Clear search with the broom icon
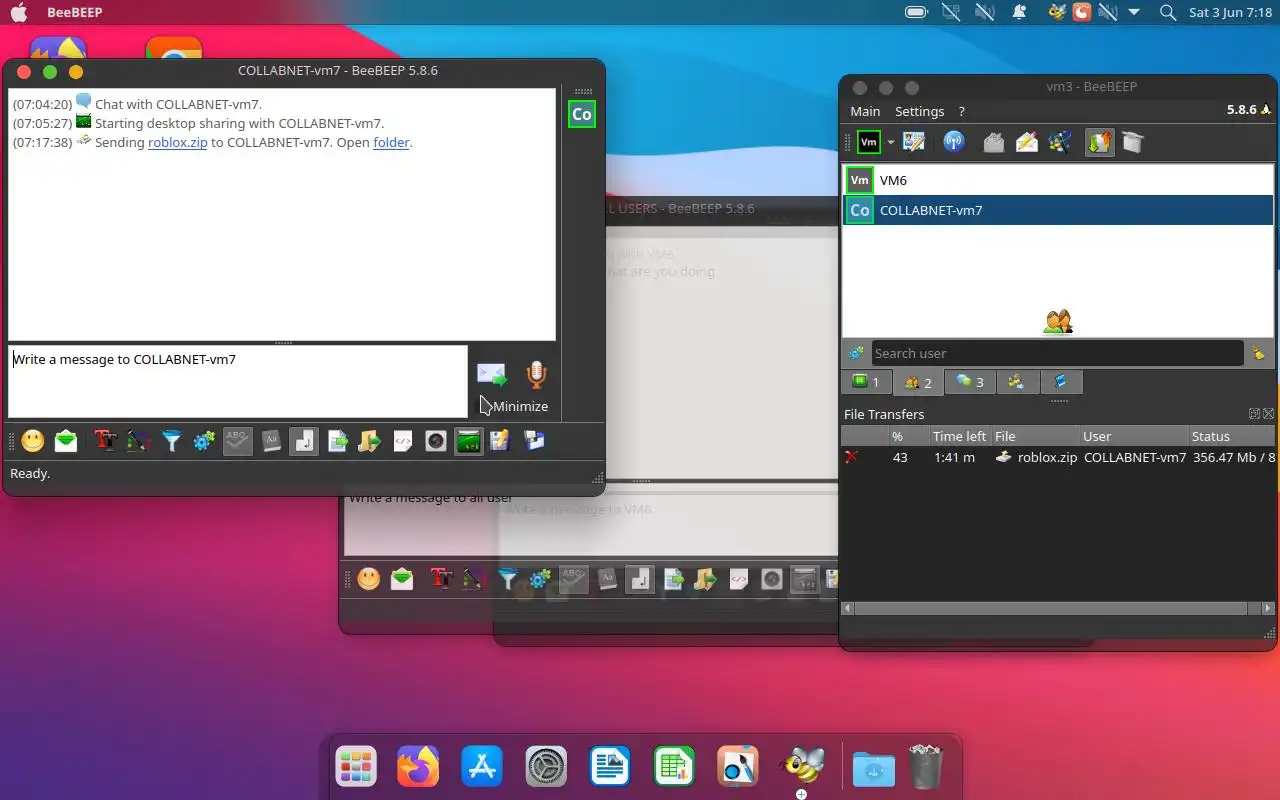1280x800 pixels. click(x=1258, y=353)
